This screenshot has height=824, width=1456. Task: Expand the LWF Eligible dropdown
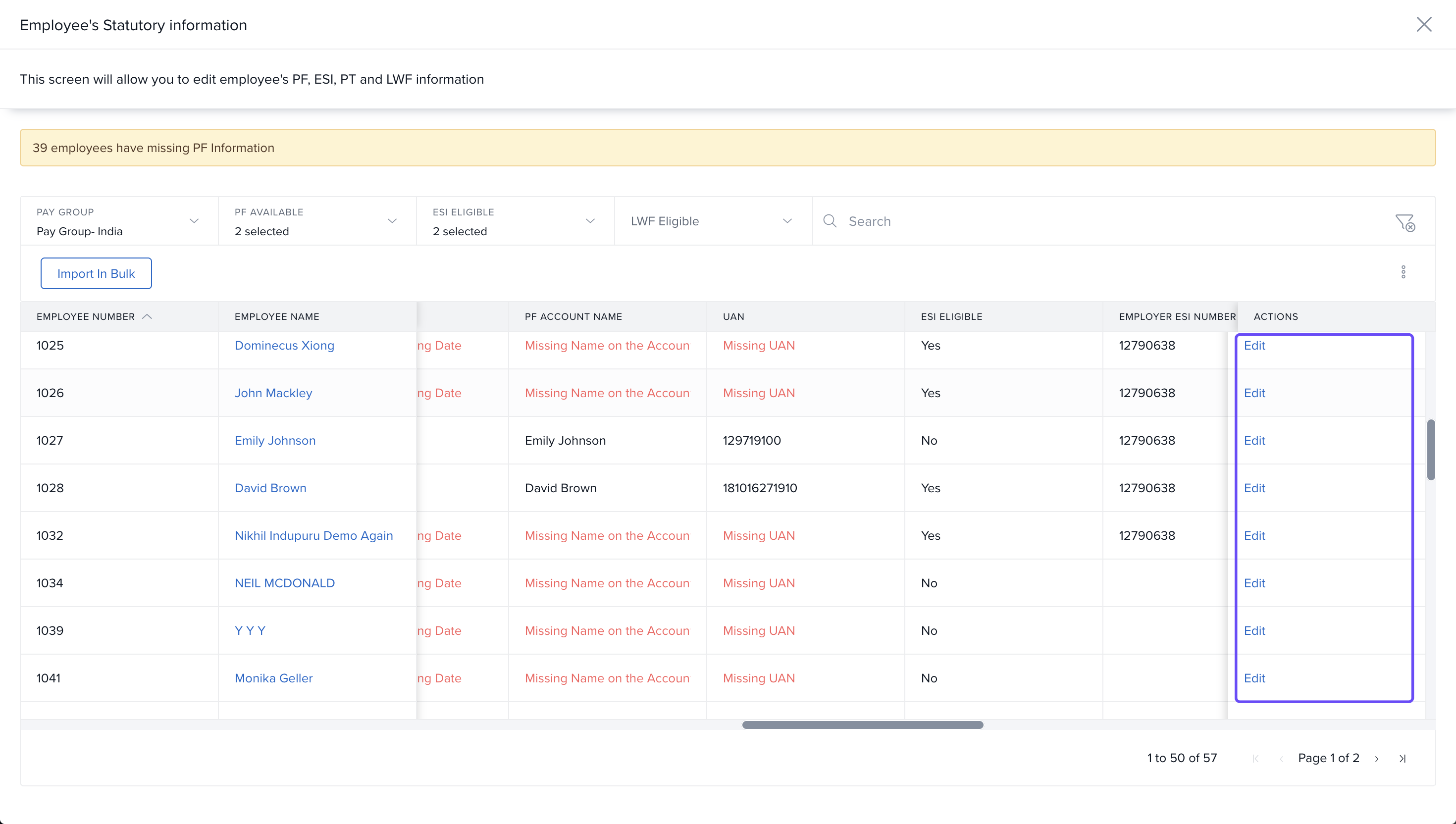[x=786, y=221]
